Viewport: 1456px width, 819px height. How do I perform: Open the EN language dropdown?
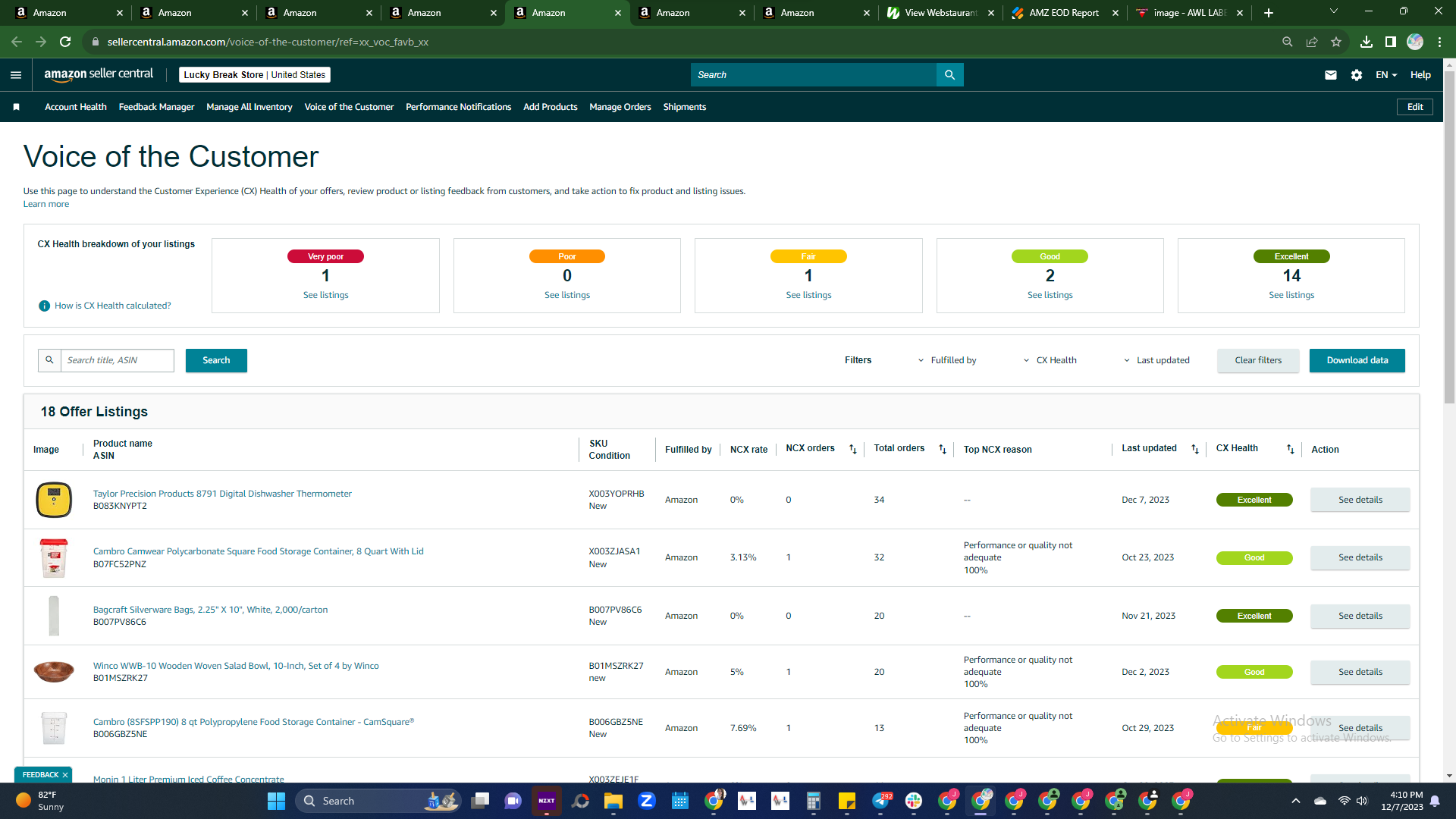click(1386, 75)
